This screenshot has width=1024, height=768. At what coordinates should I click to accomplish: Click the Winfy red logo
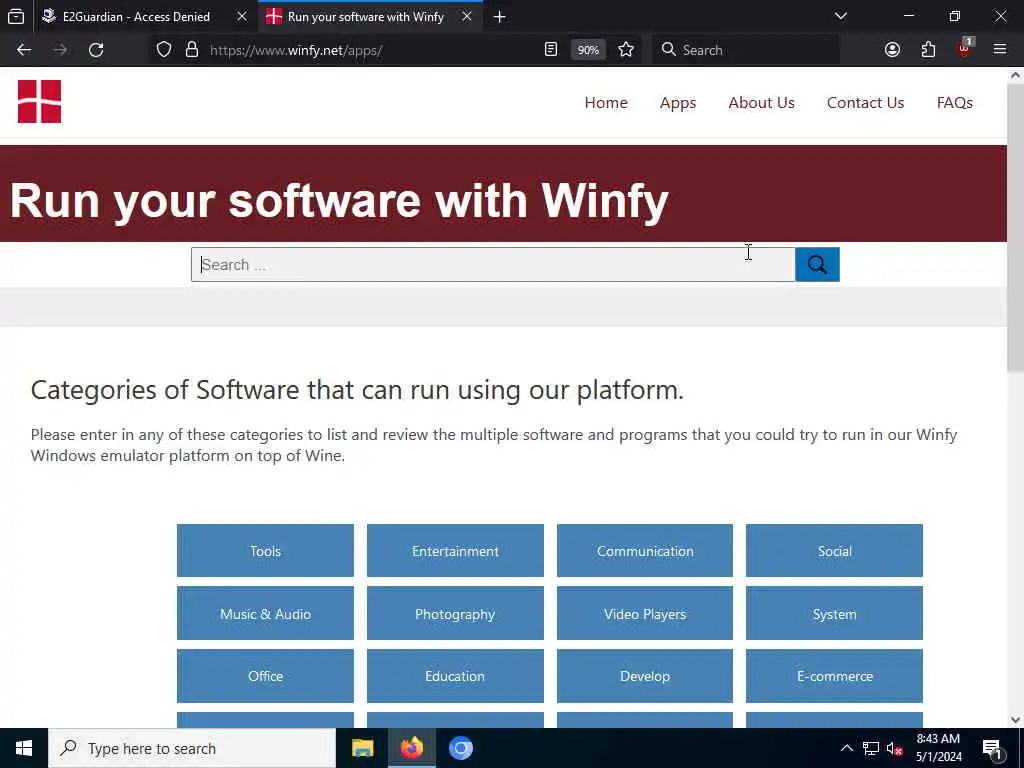point(39,101)
